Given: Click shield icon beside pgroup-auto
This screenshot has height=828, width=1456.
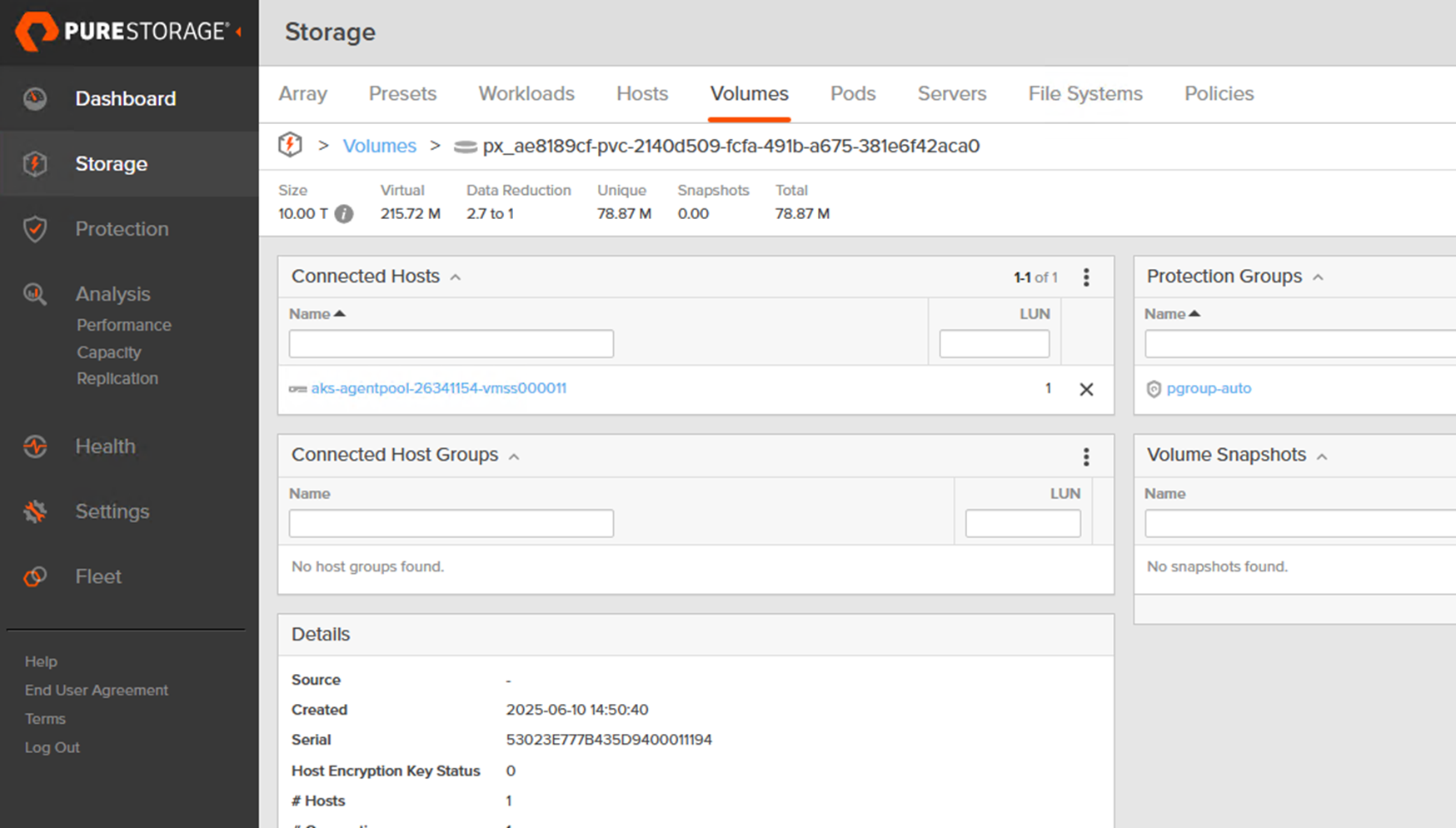Looking at the screenshot, I should (1154, 389).
